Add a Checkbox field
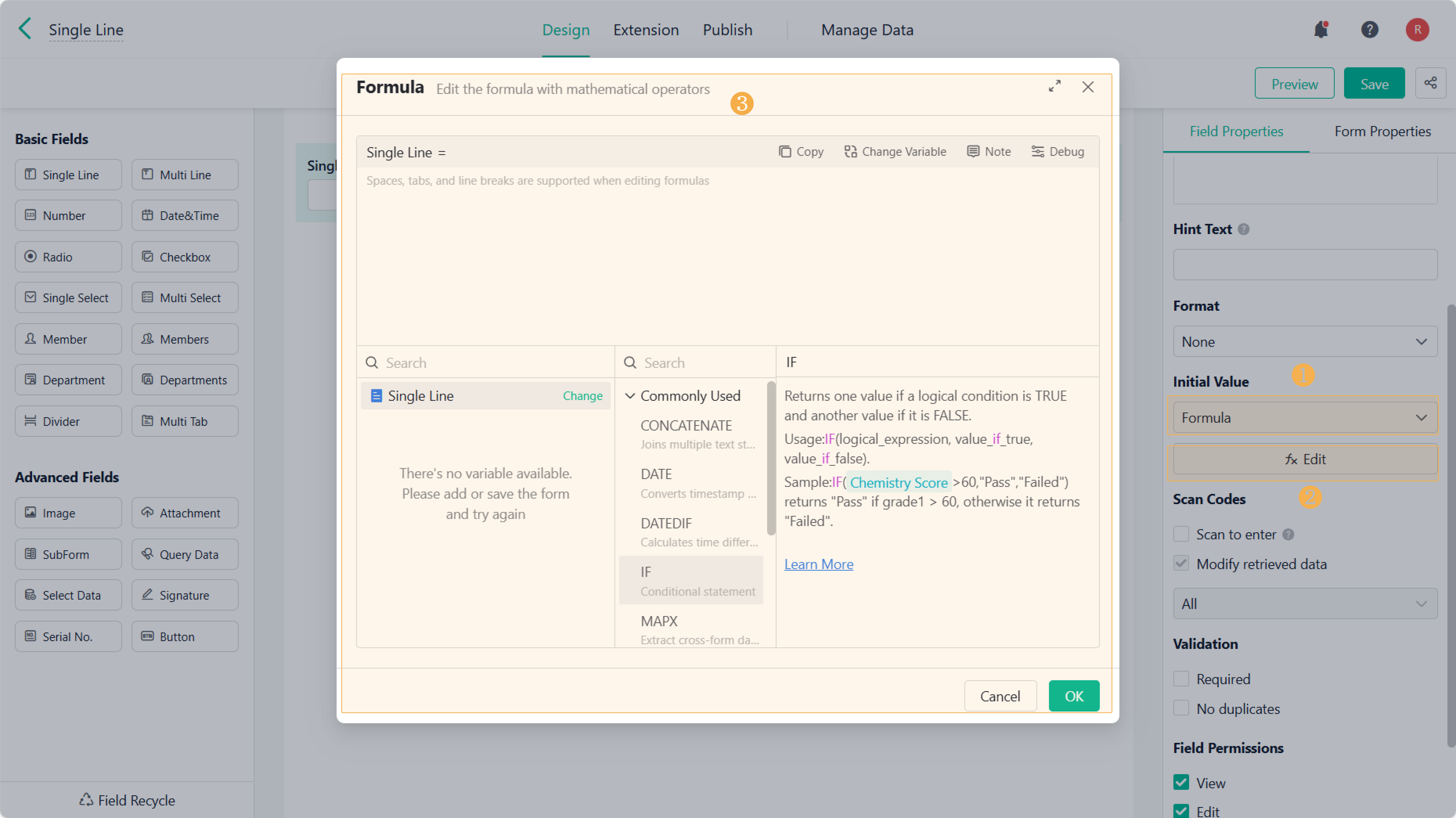This screenshot has width=1456, height=818. (185, 257)
